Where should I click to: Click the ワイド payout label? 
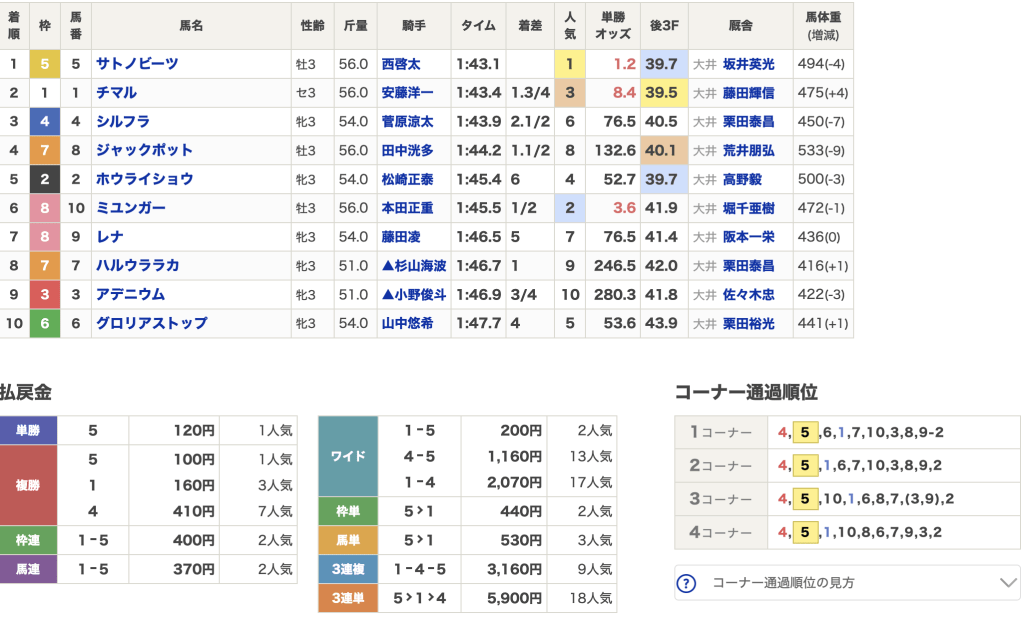pos(348,456)
